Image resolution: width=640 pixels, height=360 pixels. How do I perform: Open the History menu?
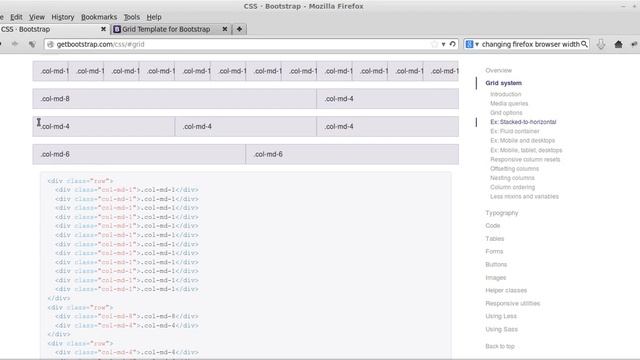click(62, 17)
